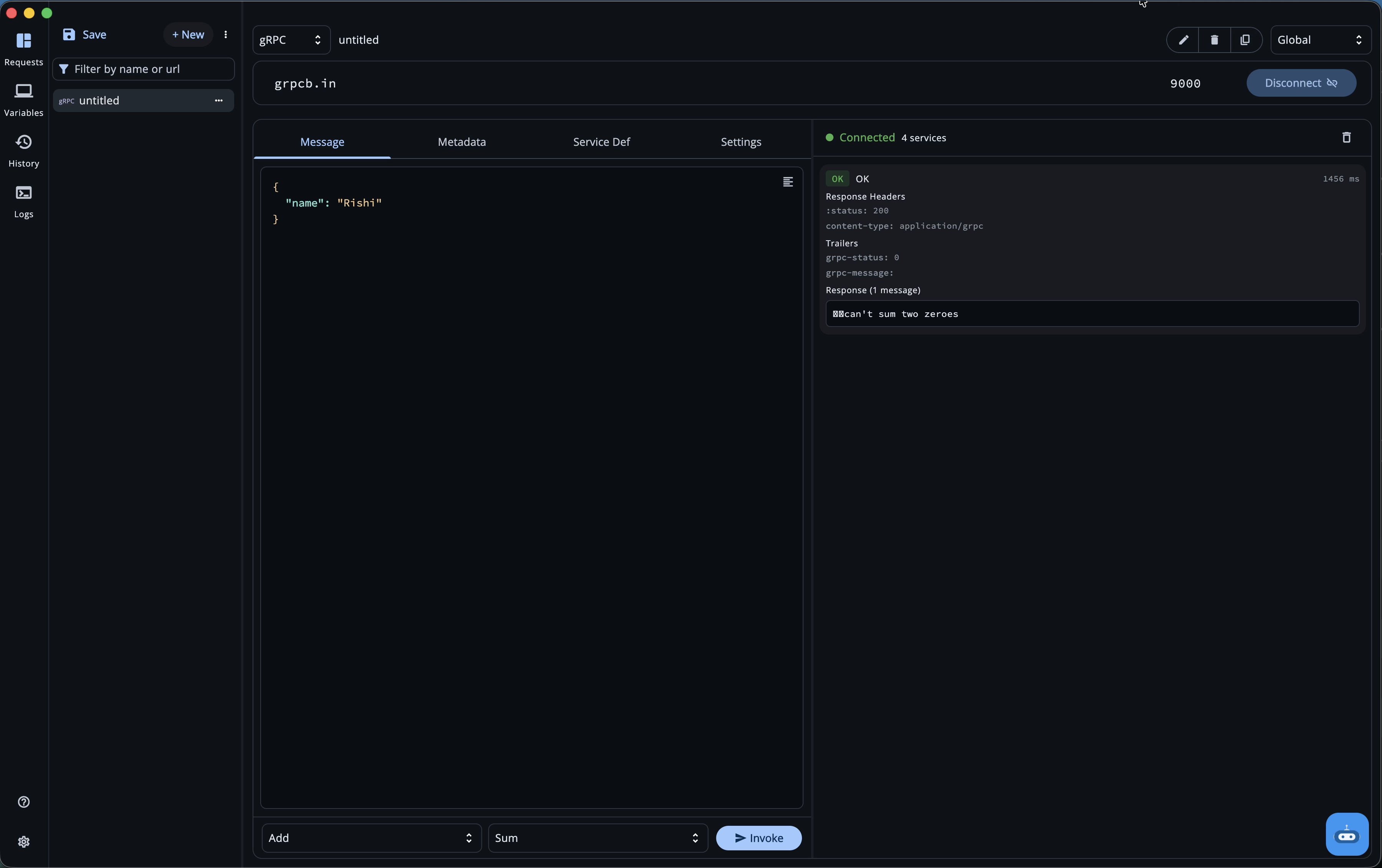1382x868 pixels.
Task: Click the green OK status badge
Action: (x=837, y=179)
